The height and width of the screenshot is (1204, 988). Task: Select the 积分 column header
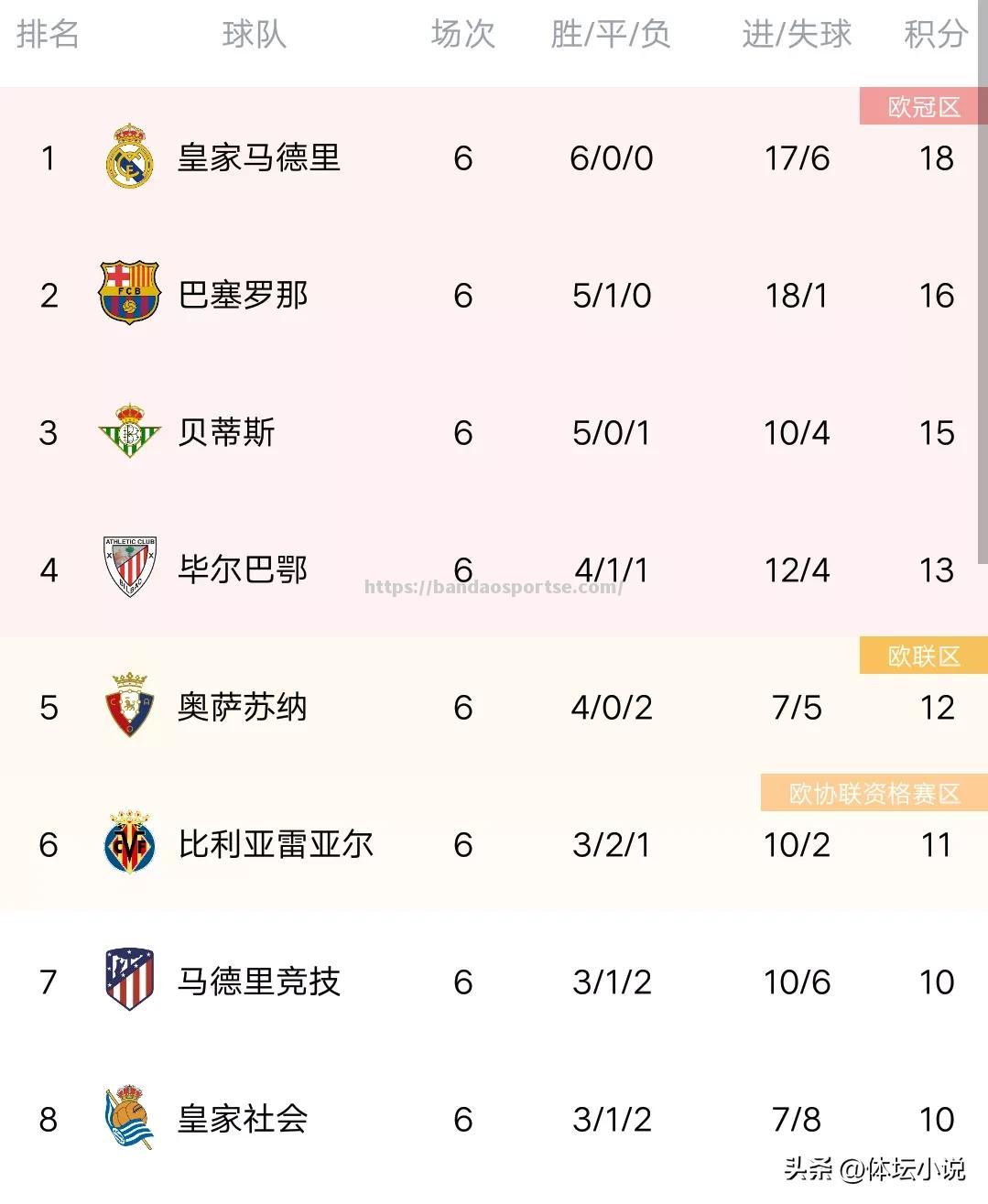click(936, 35)
